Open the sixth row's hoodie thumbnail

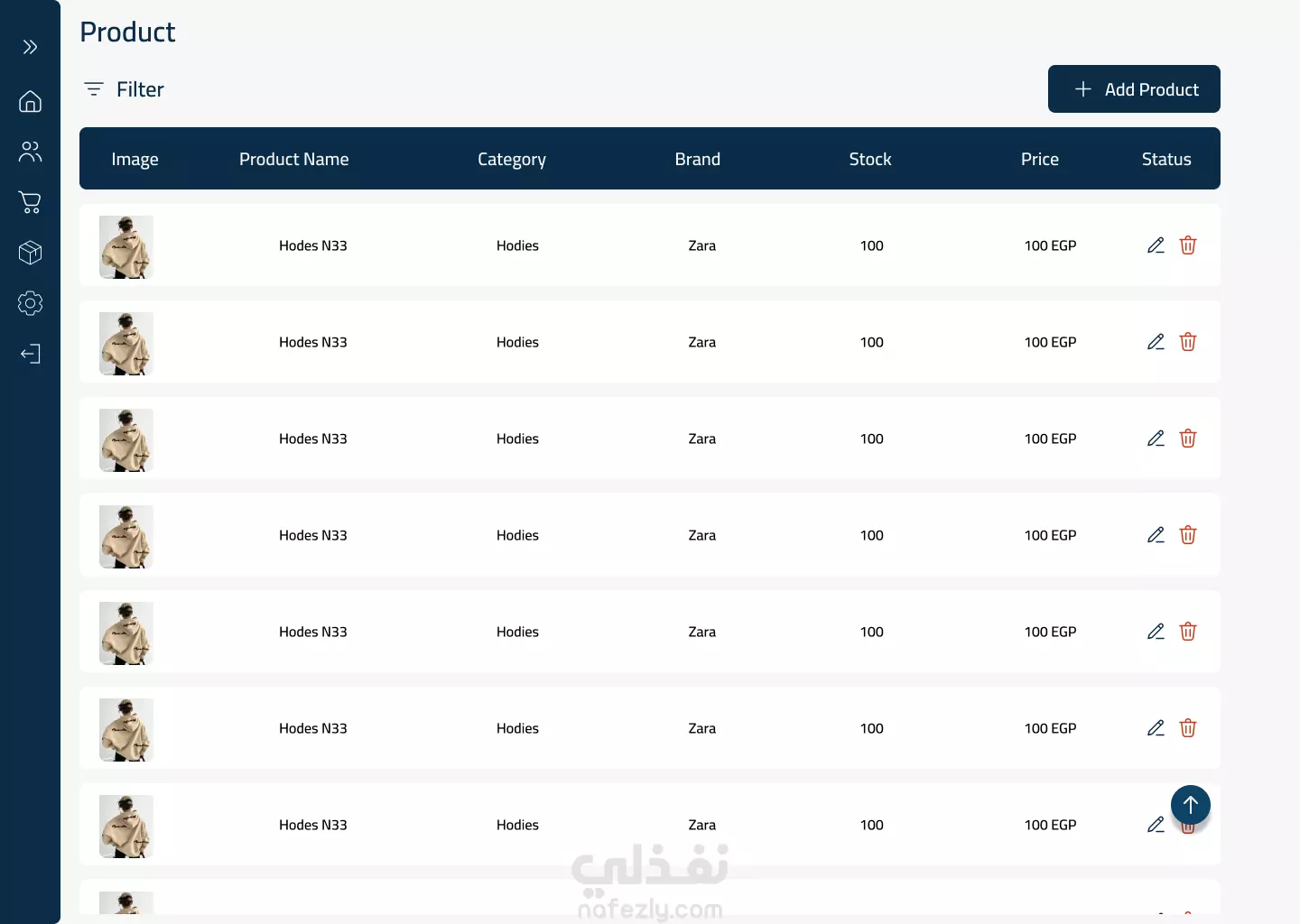pos(126,730)
